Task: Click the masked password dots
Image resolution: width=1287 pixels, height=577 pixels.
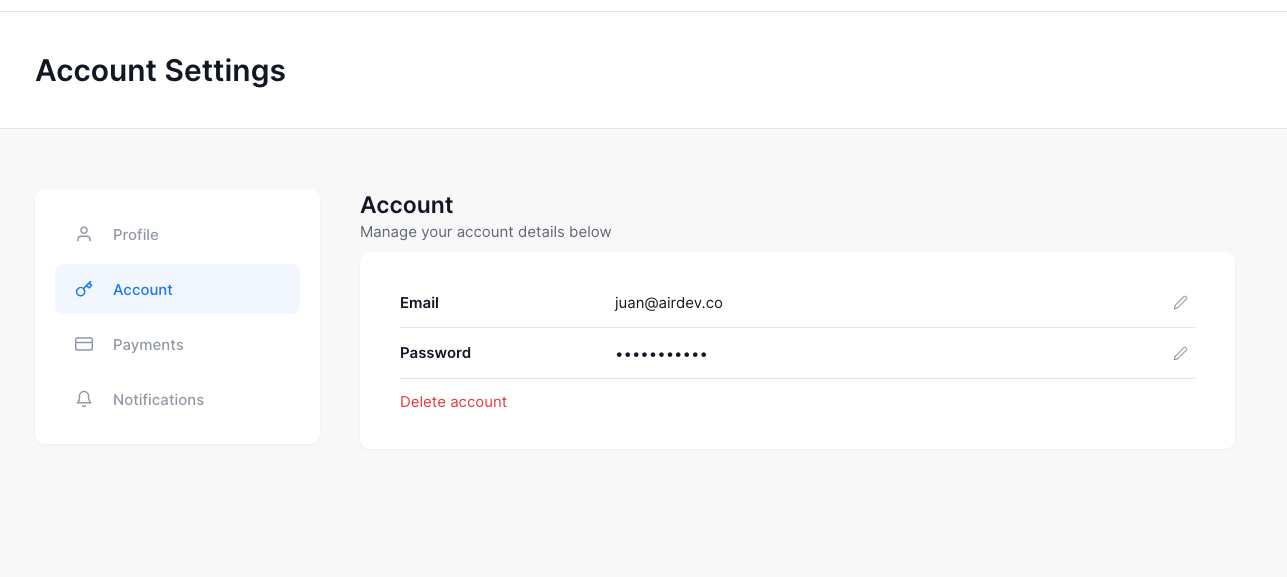Action: click(x=661, y=354)
